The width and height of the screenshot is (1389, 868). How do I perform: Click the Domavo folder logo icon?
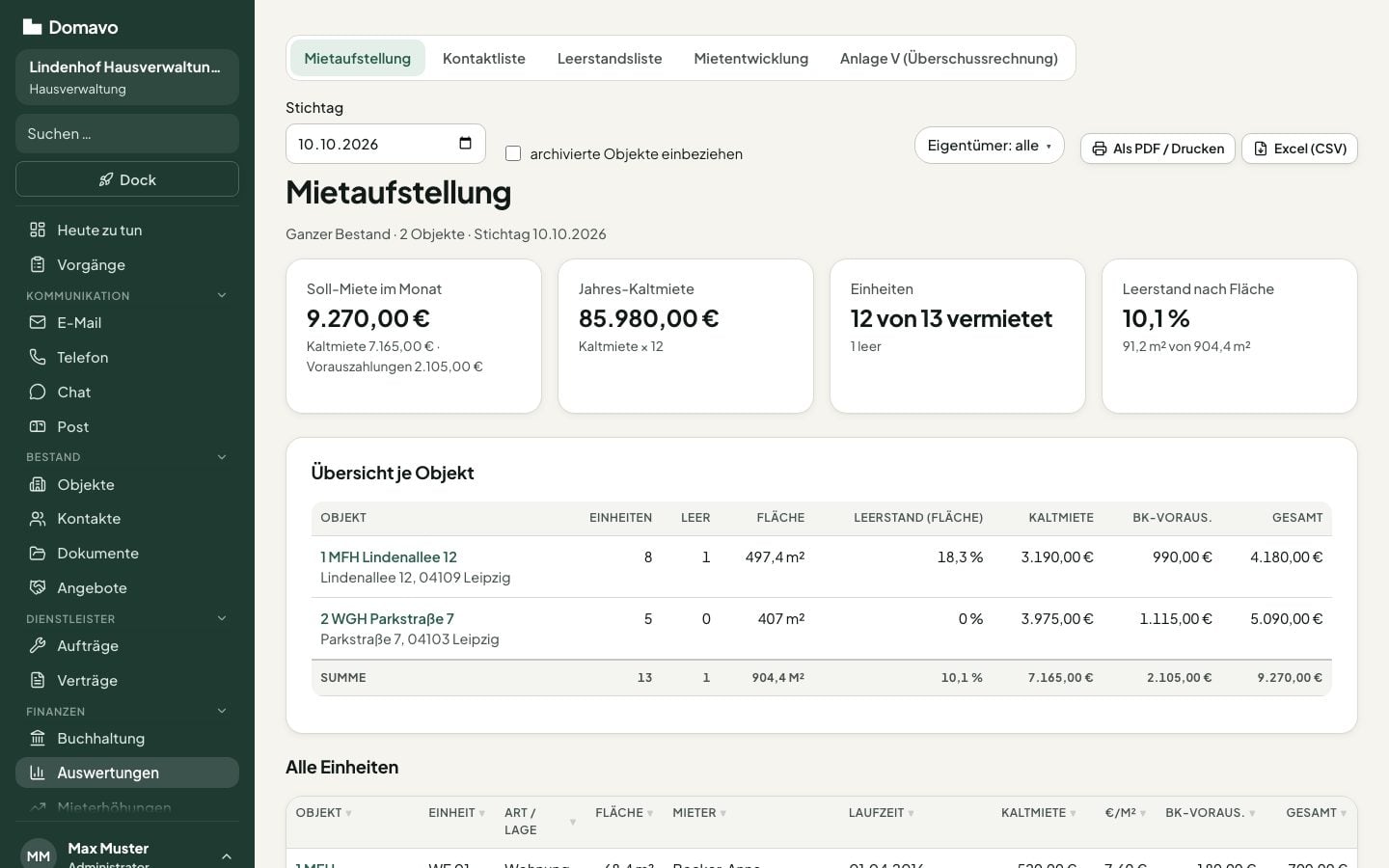point(32,27)
